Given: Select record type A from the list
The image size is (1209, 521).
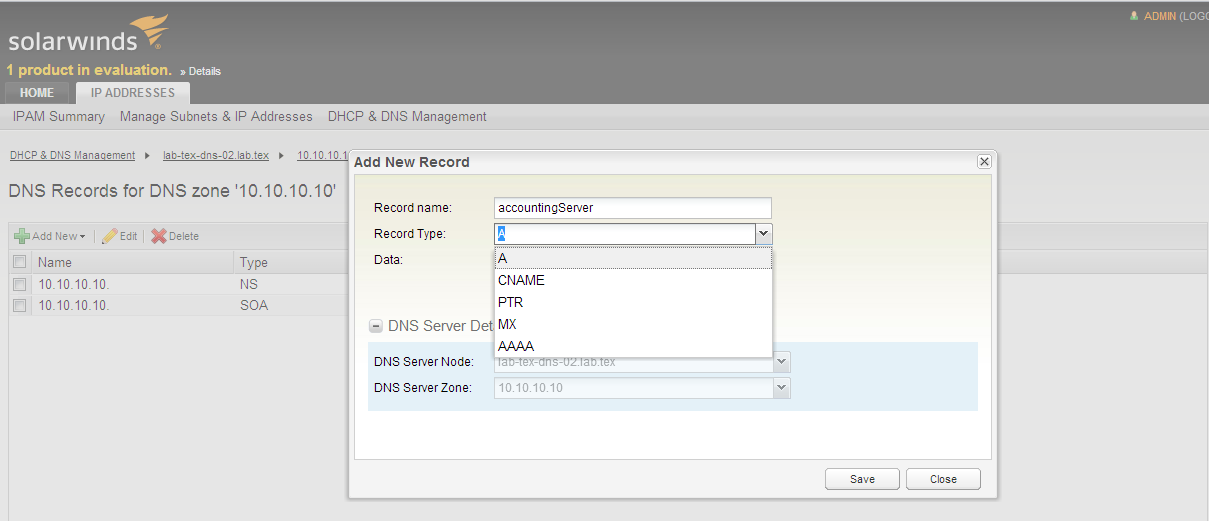Looking at the screenshot, I should tap(633, 258).
